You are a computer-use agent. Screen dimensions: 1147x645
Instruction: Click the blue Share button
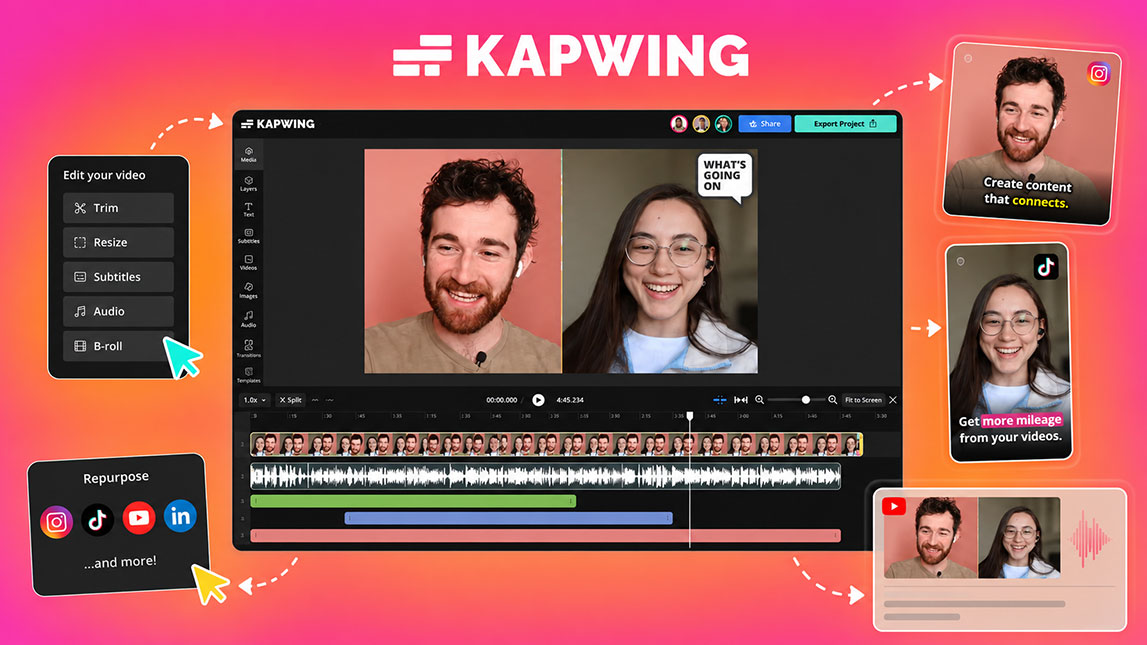[764, 124]
